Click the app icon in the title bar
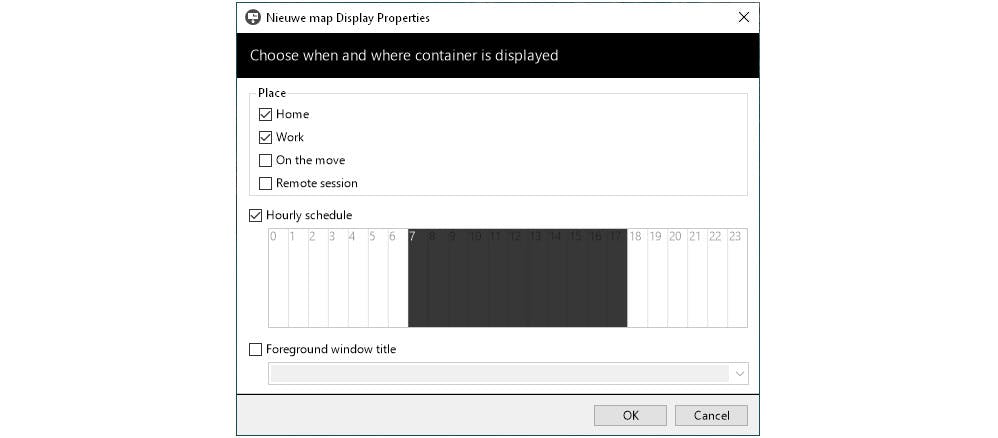The image size is (998, 438). 253,17
